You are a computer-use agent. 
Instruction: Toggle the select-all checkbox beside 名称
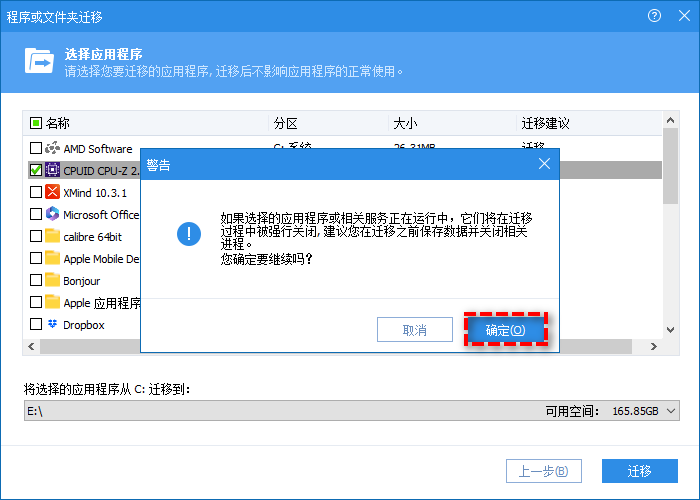36,123
